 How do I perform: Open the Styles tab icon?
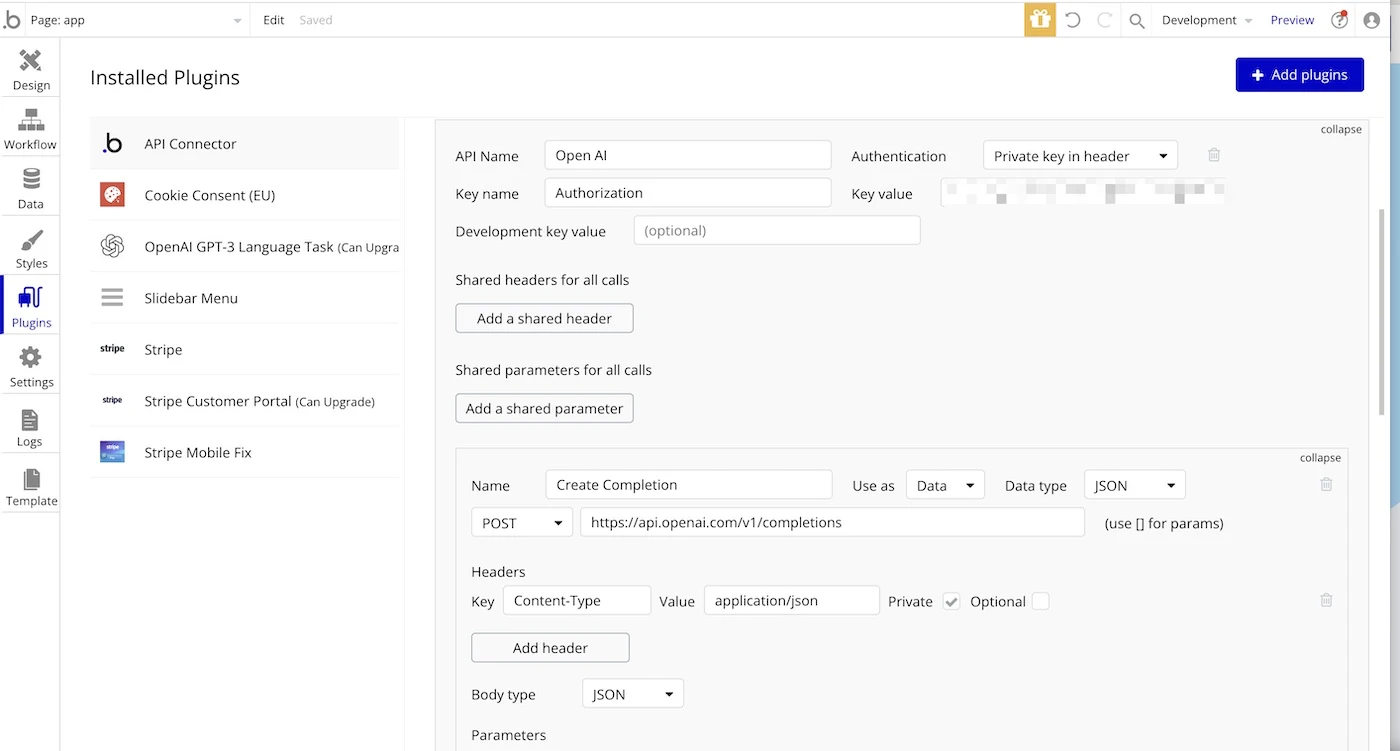[31, 240]
